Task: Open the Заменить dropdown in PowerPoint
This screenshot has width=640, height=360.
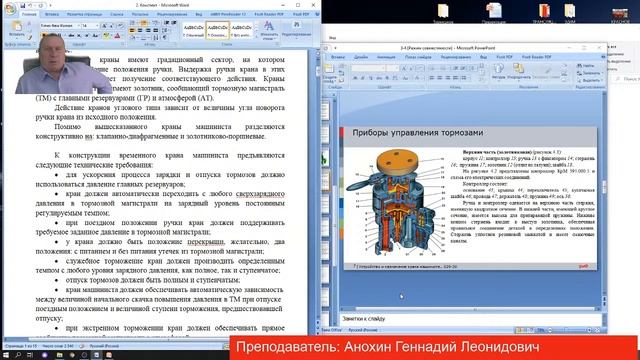Action: 590,73
